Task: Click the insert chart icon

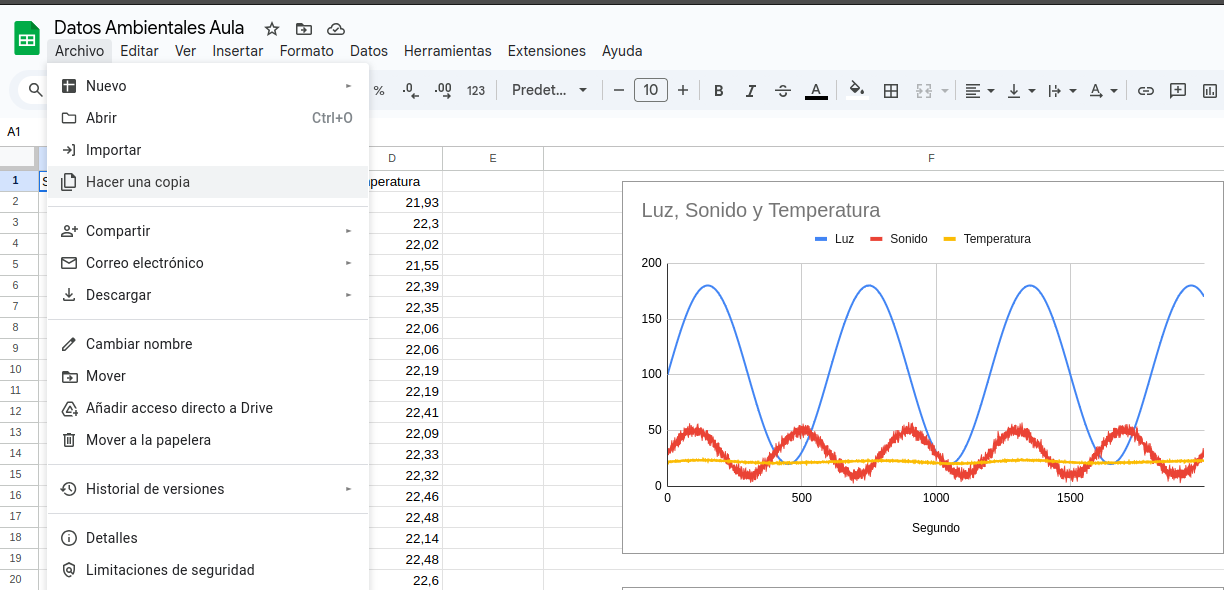Action: (1210, 91)
